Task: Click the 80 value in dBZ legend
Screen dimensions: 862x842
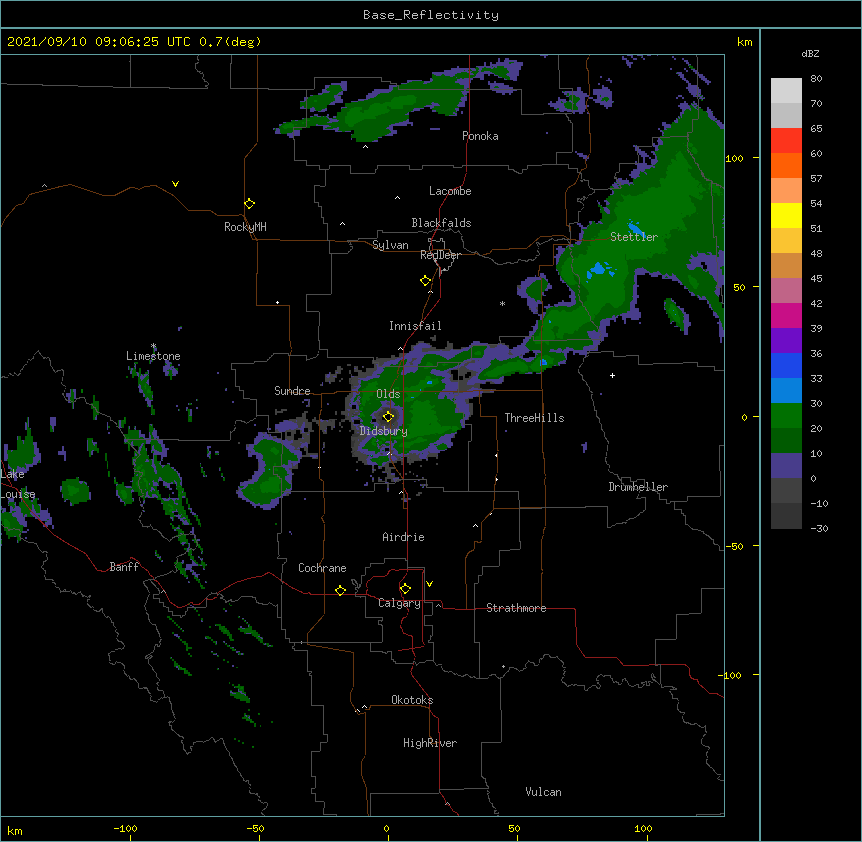Action: tap(816, 79)
